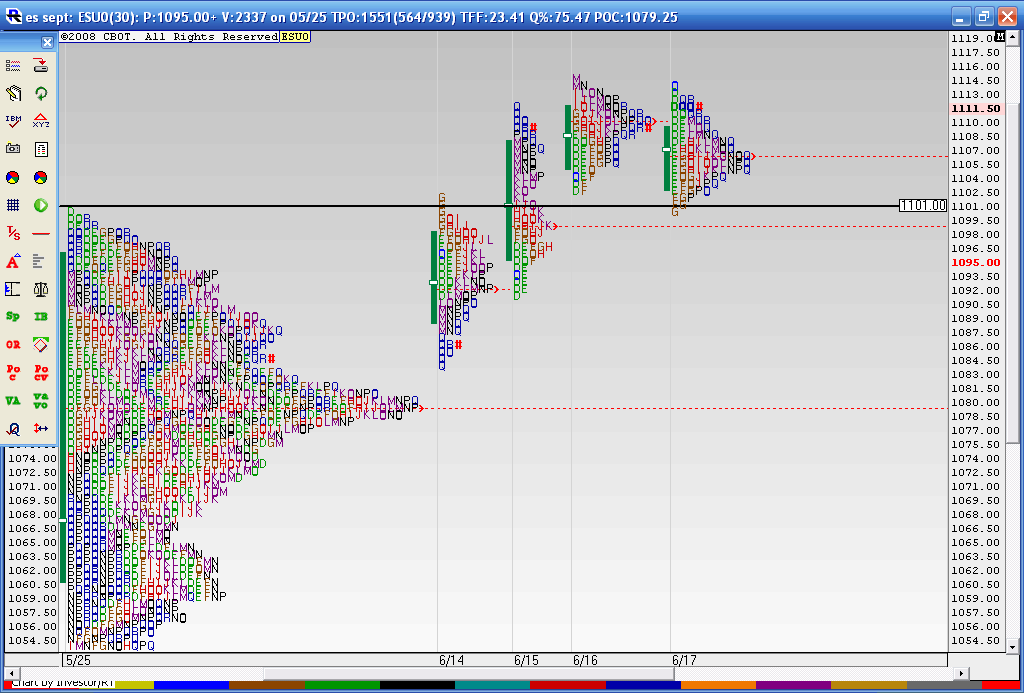This screenshot has width=1024, height=693.
Task: Click the yellow ESU0 symbol label
Action: click(x=295, y=37)
